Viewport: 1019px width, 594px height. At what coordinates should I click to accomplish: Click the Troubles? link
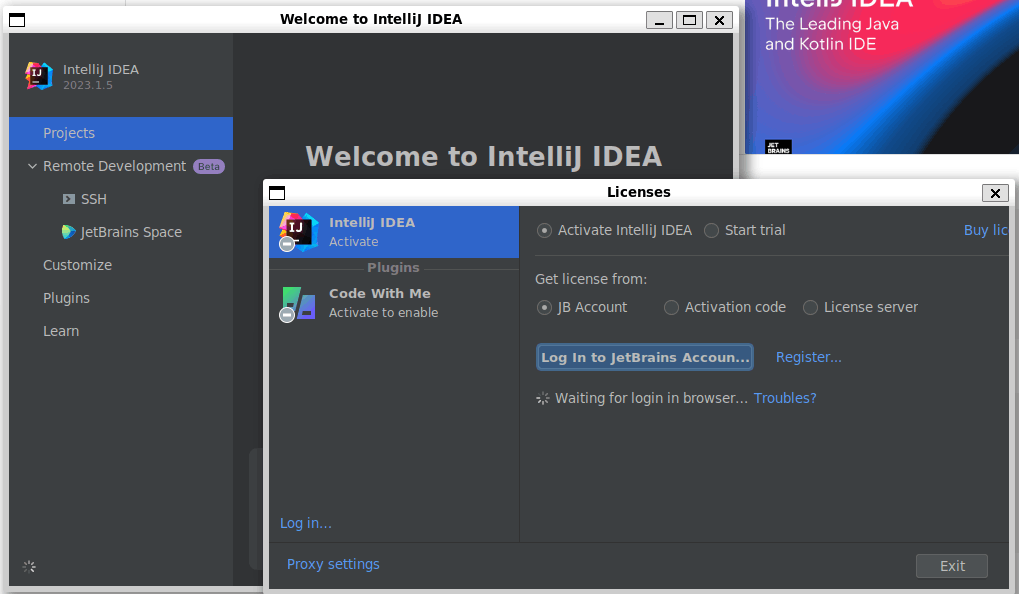(785, 398)
